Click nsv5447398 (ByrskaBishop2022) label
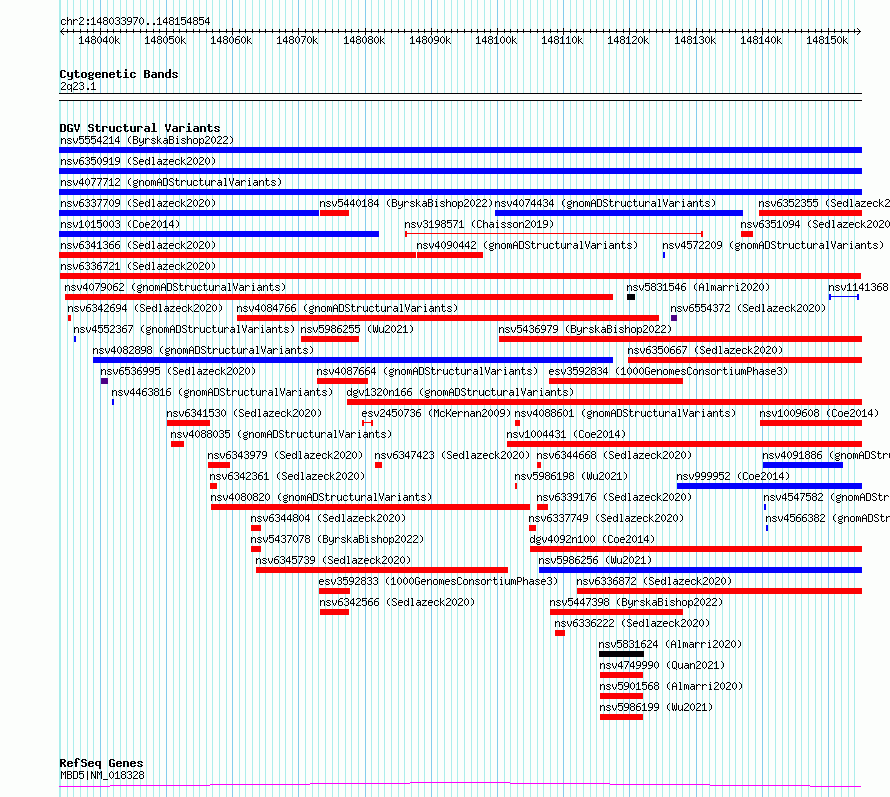This screenshot has width=890, height=797. (x=636, y=602)
